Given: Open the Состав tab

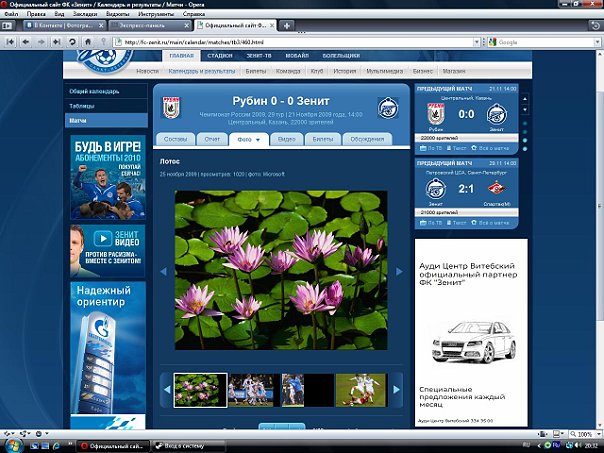Looking at the screenshot, I should click(174, 140).
